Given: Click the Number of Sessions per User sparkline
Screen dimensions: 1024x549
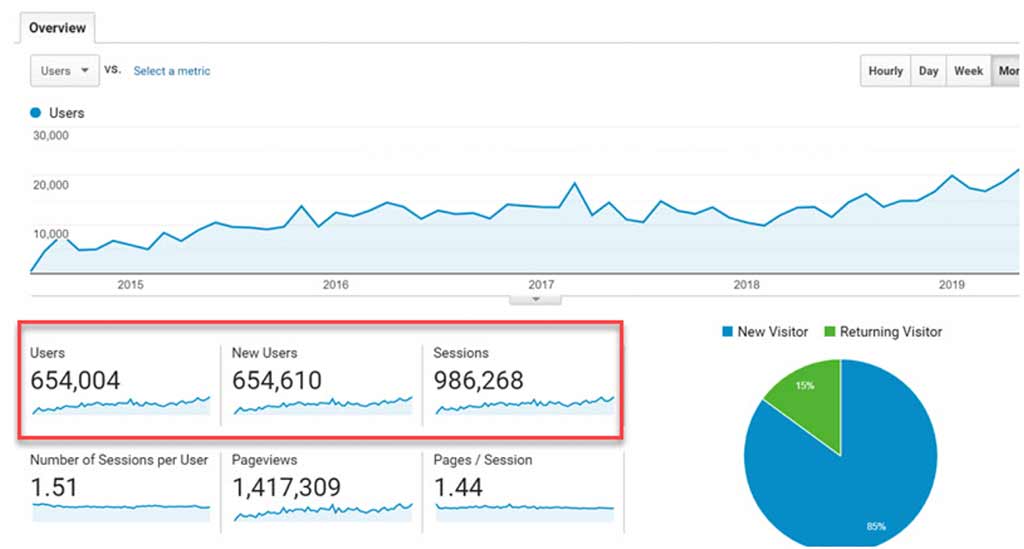Looking at the screenshot, I should tap(121, 511).
